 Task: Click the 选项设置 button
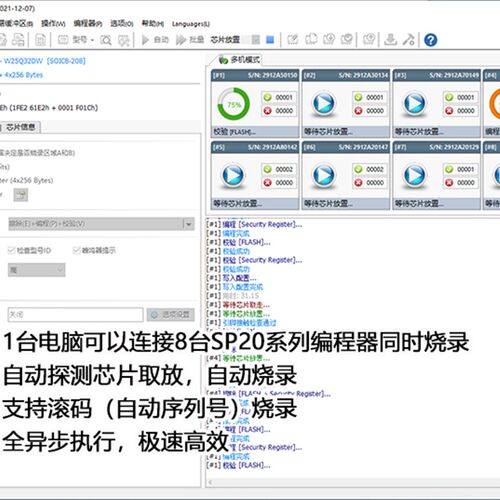tap(171, 315)
